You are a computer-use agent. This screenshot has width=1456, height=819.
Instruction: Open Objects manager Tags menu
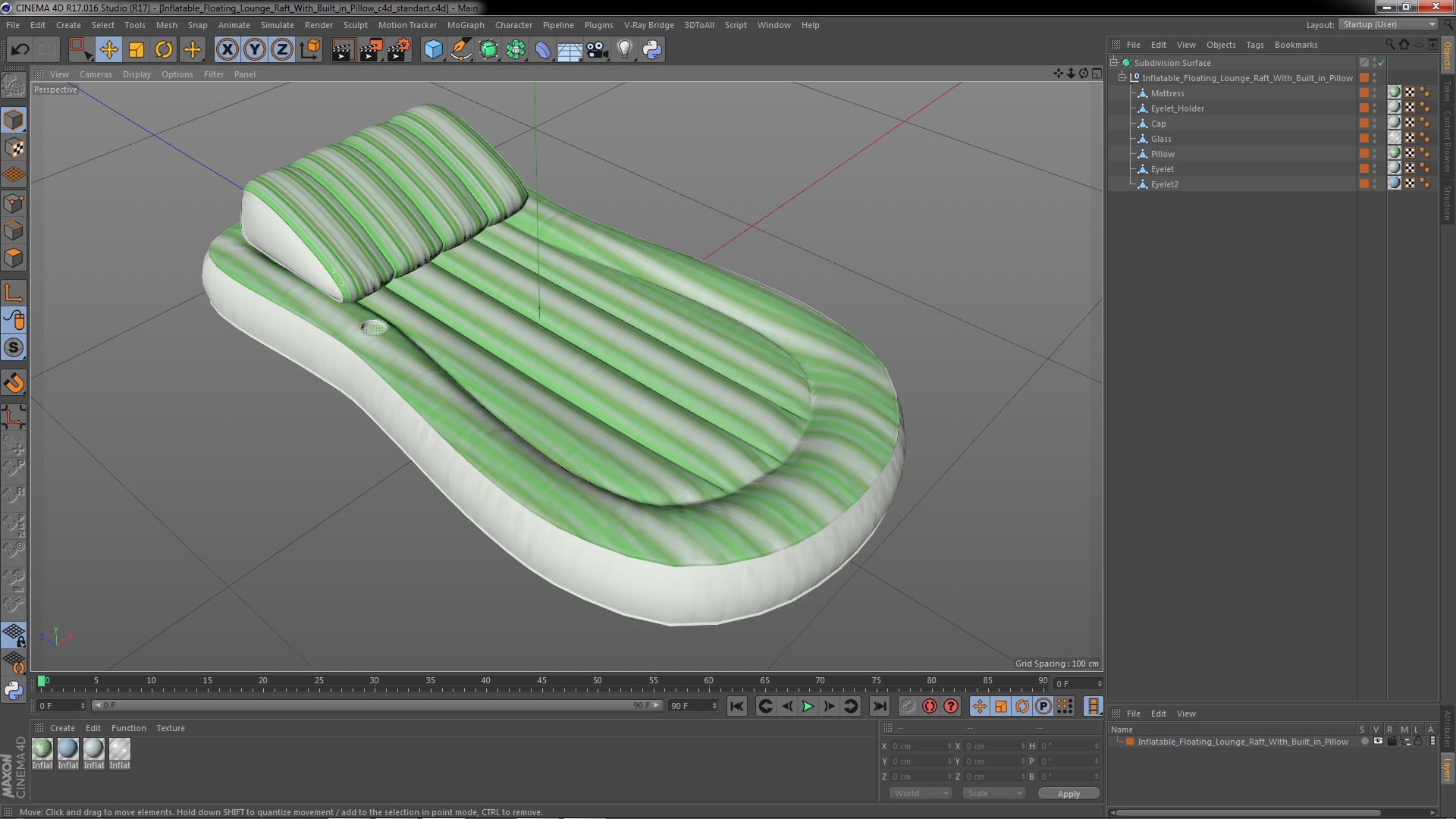(1255, 45)
